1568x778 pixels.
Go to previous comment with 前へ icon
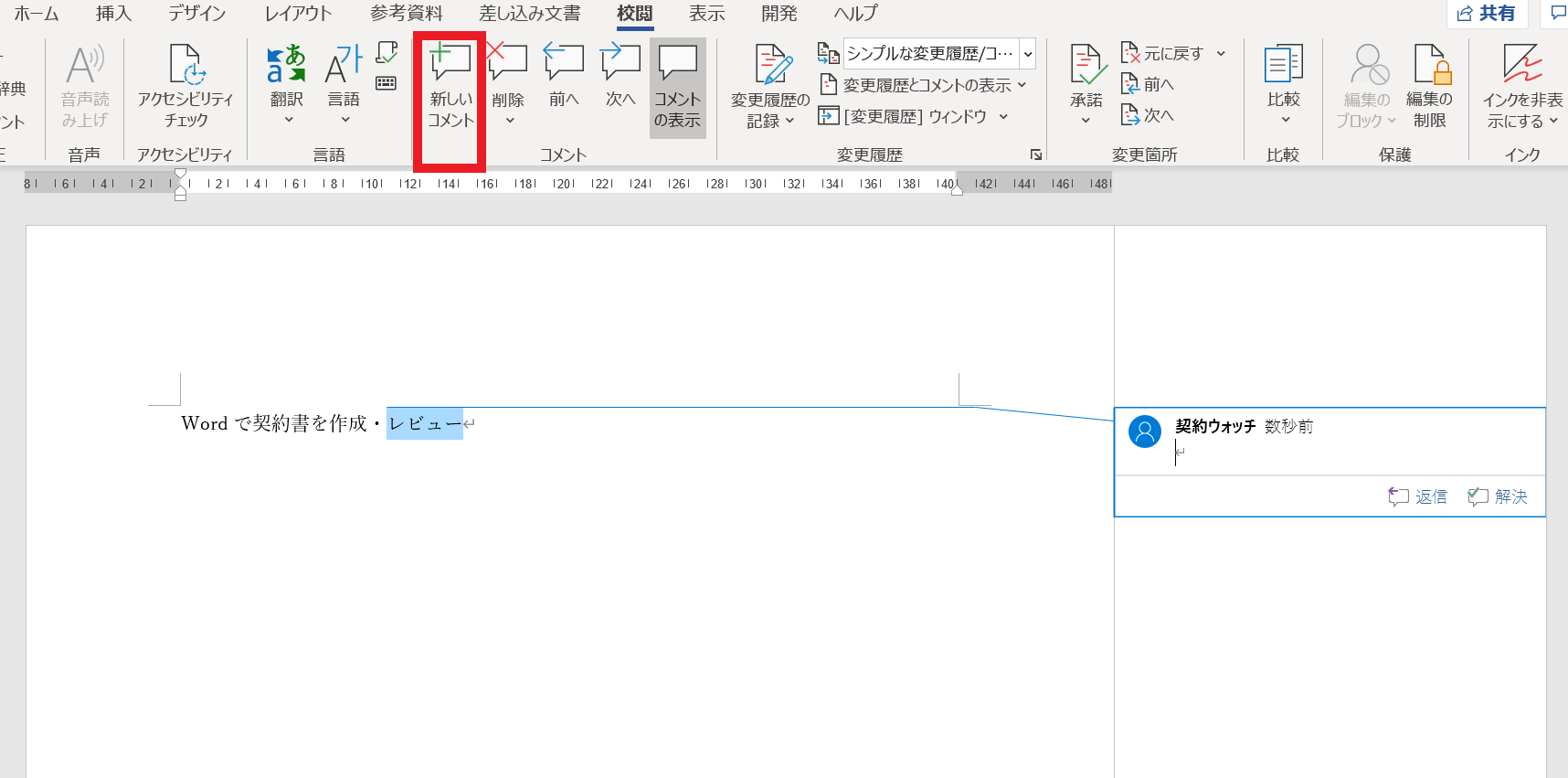[564, 76]
